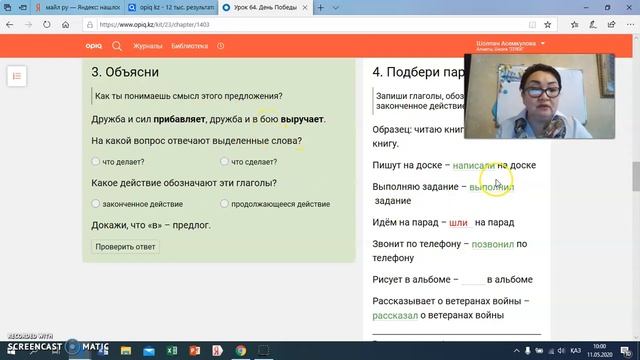
Task: Show hidden system tray icons
Action: point(516,351)
